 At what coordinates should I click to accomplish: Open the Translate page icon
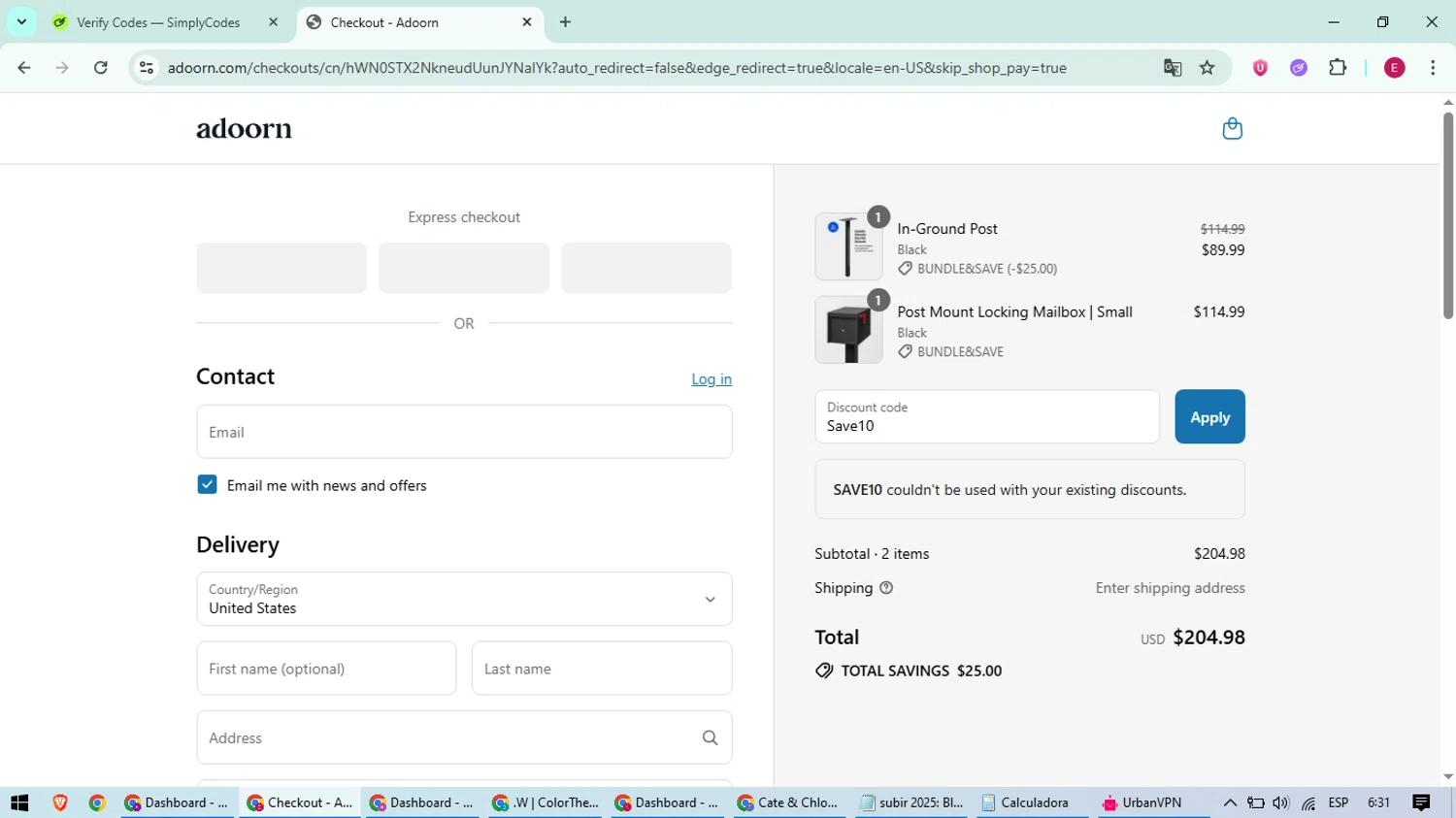pyautogui.click(x=1173, y=68)
